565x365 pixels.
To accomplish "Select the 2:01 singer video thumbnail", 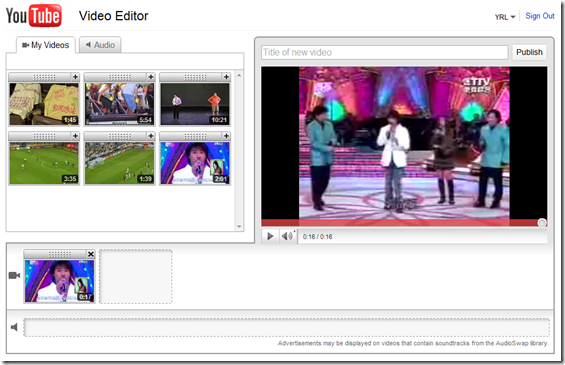I will [x=195, y=163].
